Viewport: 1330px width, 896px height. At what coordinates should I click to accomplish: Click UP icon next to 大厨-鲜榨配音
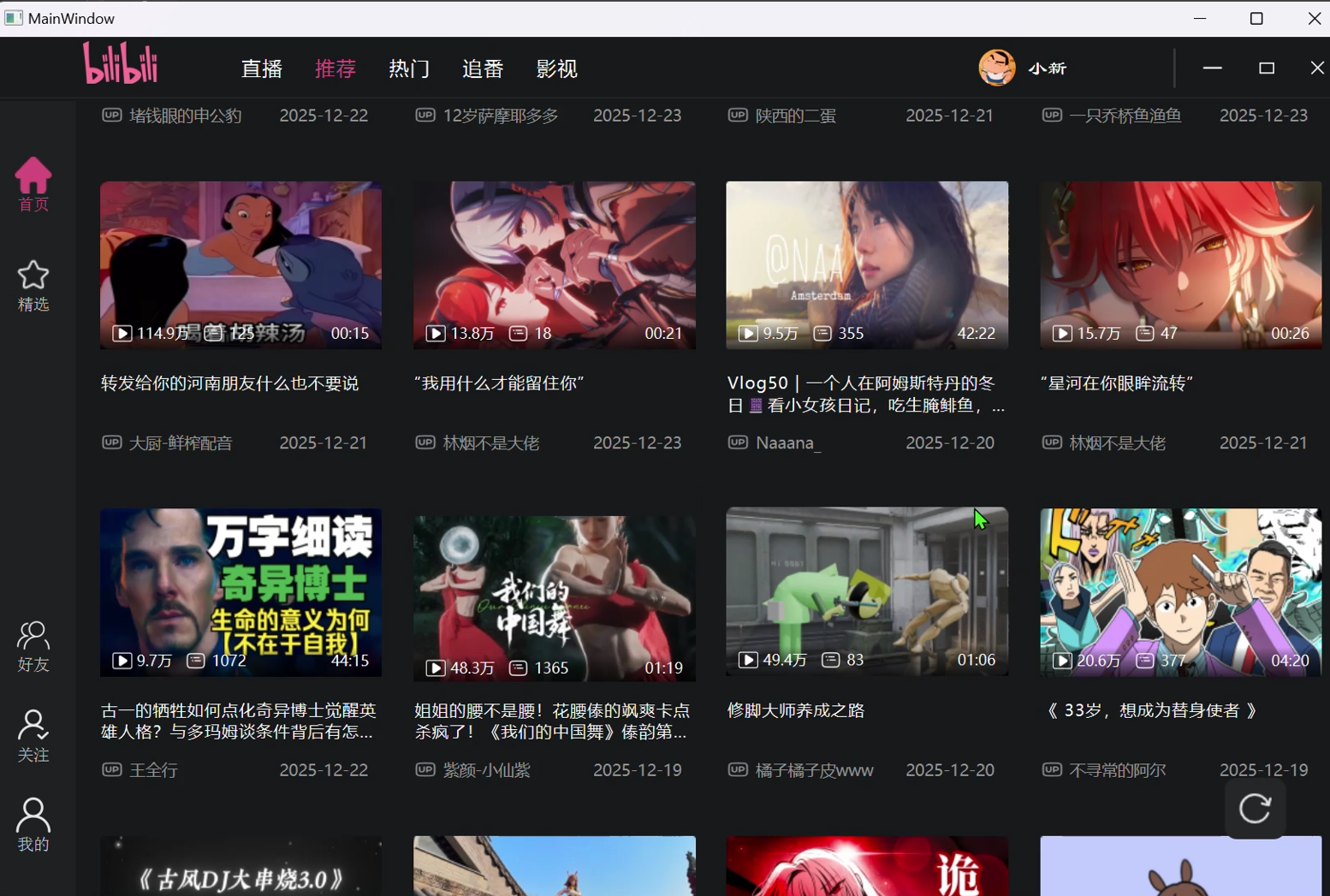[x=112, y=442]
